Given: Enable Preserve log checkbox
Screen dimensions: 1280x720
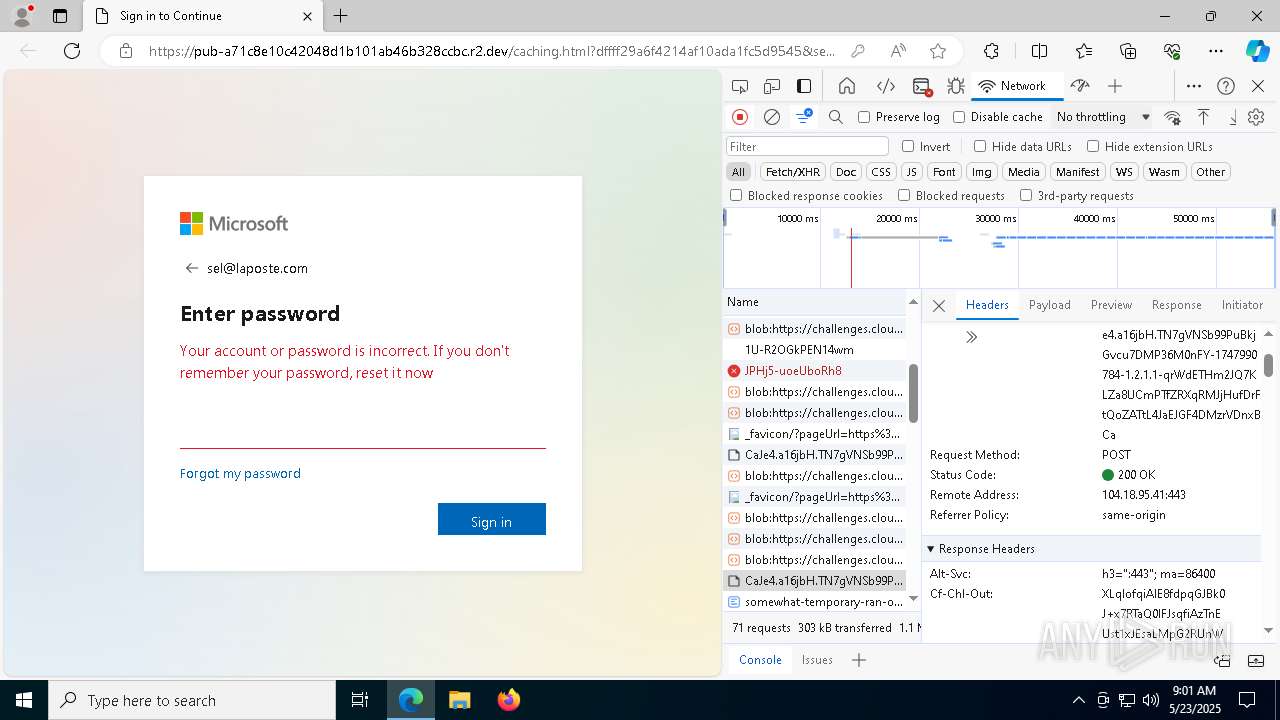Looking at the screenshot, I should (x=864, y=117).
